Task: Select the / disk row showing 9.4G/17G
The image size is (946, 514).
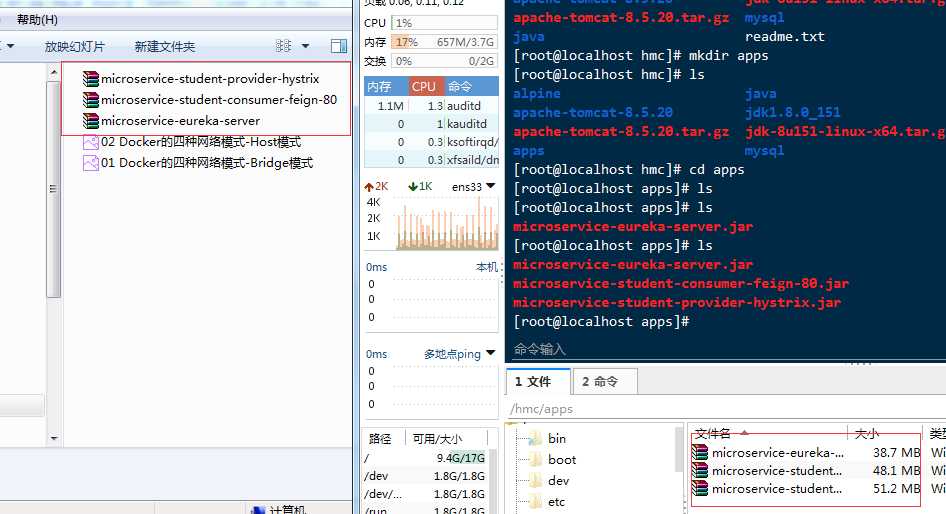Action: pyautogui.click(x=425, y=458)
